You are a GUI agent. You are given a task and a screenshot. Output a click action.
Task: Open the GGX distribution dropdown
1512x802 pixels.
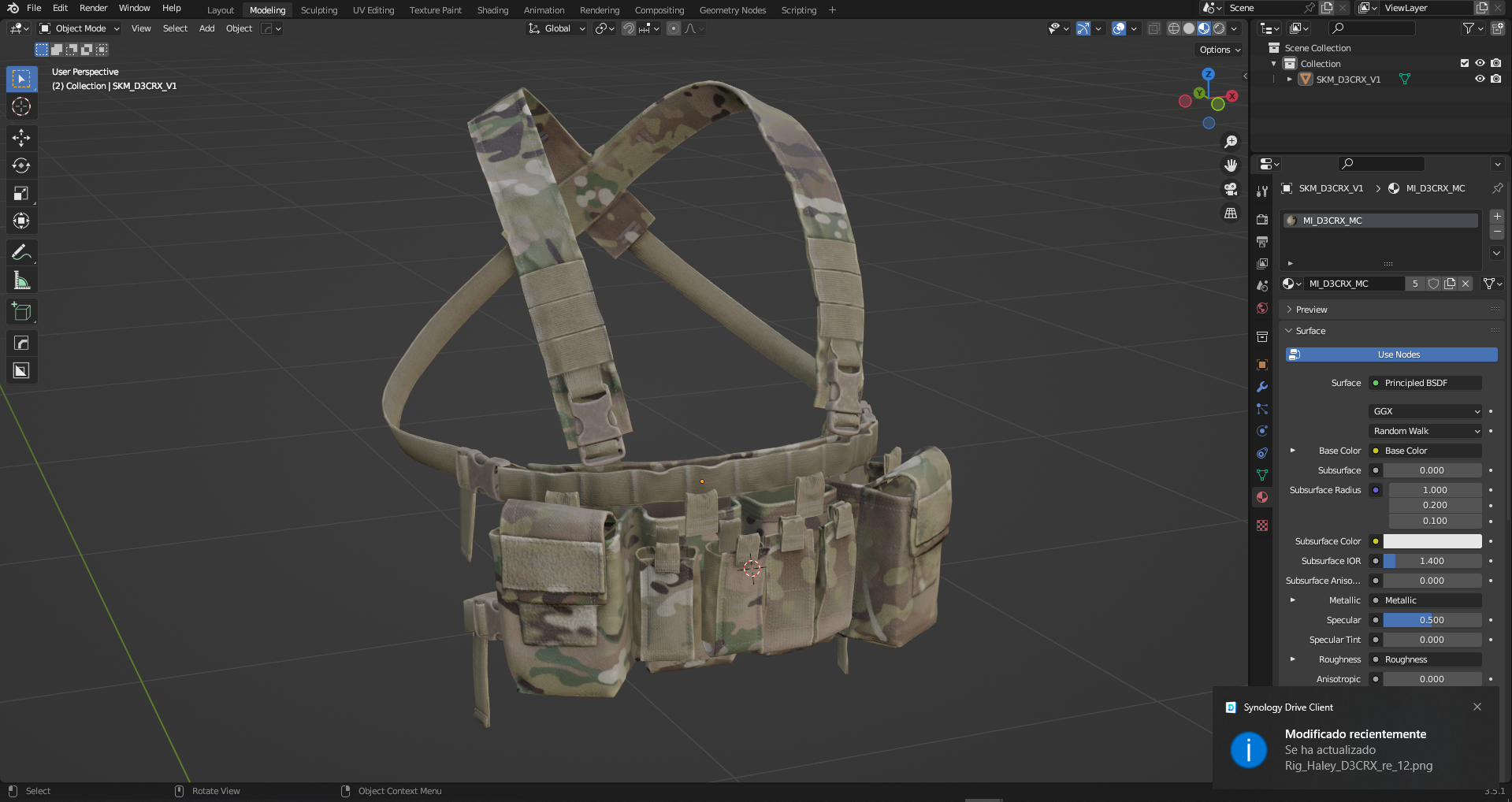pyautogui.click(x=1426, y=411)
